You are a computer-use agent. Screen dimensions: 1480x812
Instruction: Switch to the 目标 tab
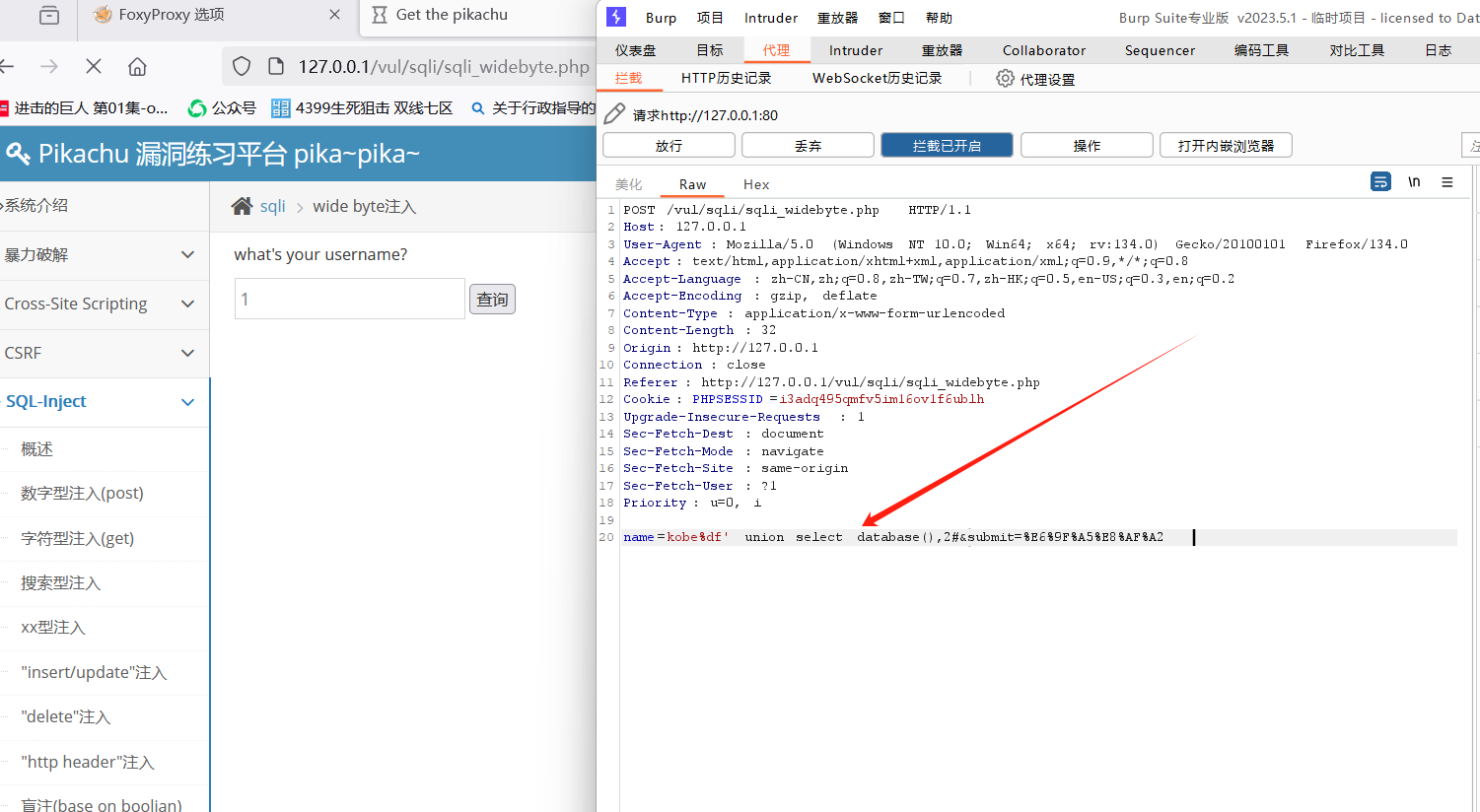710,50
